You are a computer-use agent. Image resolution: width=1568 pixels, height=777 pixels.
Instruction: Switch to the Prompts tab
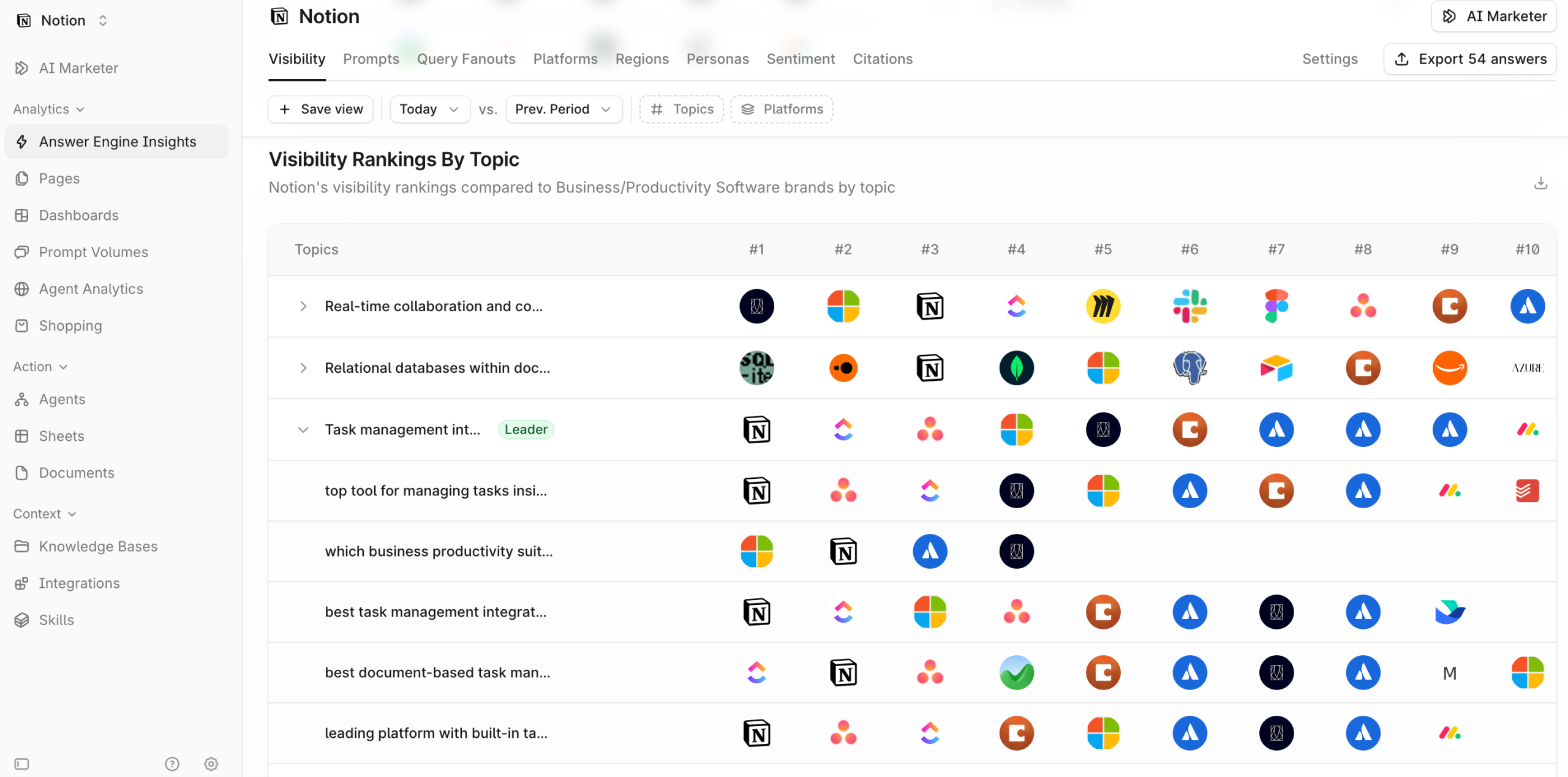(371, 59)
